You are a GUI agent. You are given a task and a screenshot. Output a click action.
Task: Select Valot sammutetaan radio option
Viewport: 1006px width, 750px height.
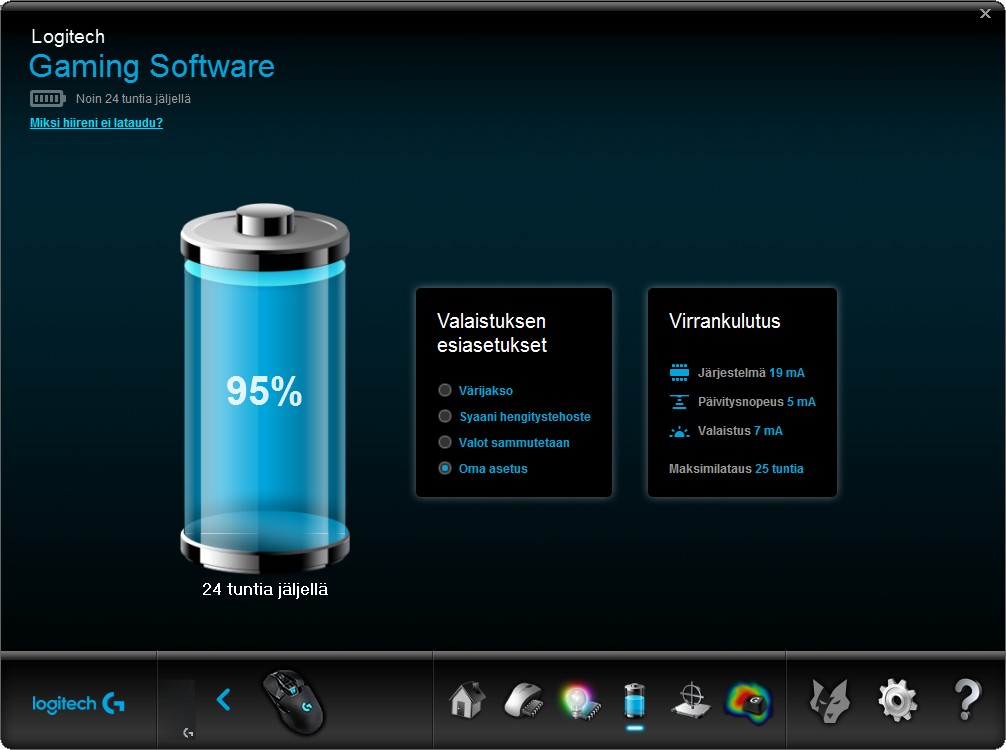click(445, 442)
